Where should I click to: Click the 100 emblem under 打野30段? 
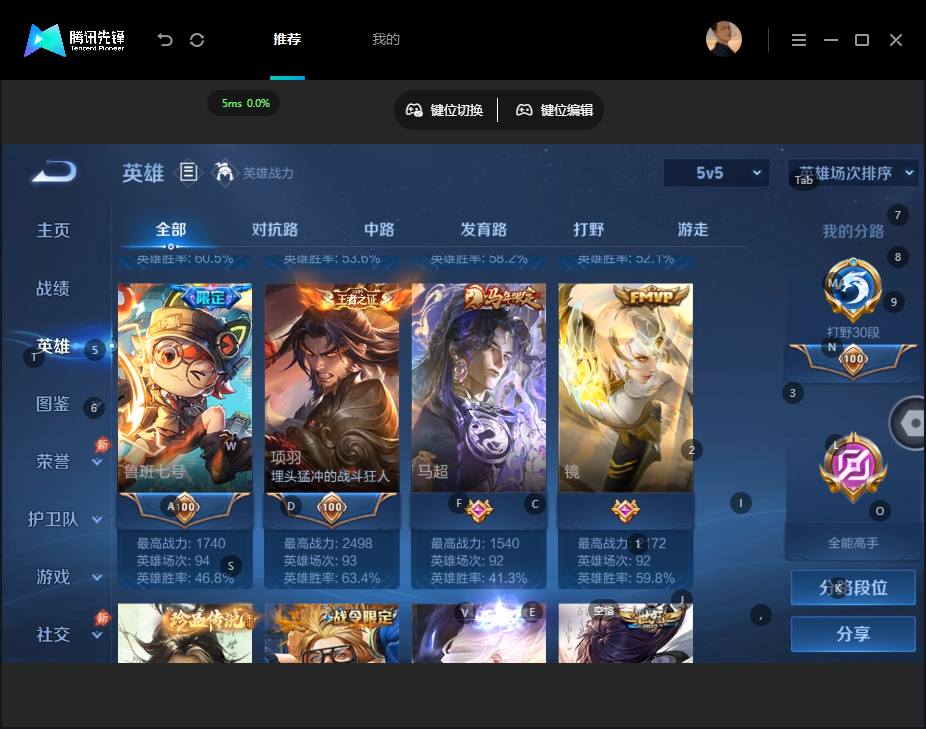coord(853,359)
